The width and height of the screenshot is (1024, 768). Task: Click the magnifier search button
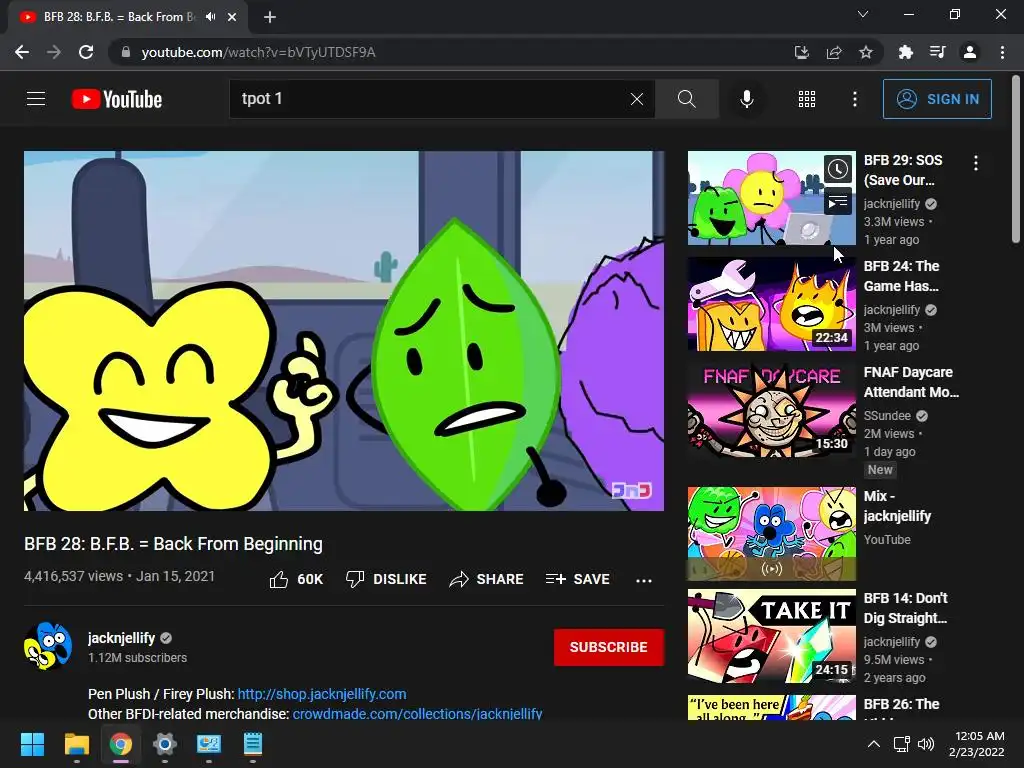click(686, 99)
